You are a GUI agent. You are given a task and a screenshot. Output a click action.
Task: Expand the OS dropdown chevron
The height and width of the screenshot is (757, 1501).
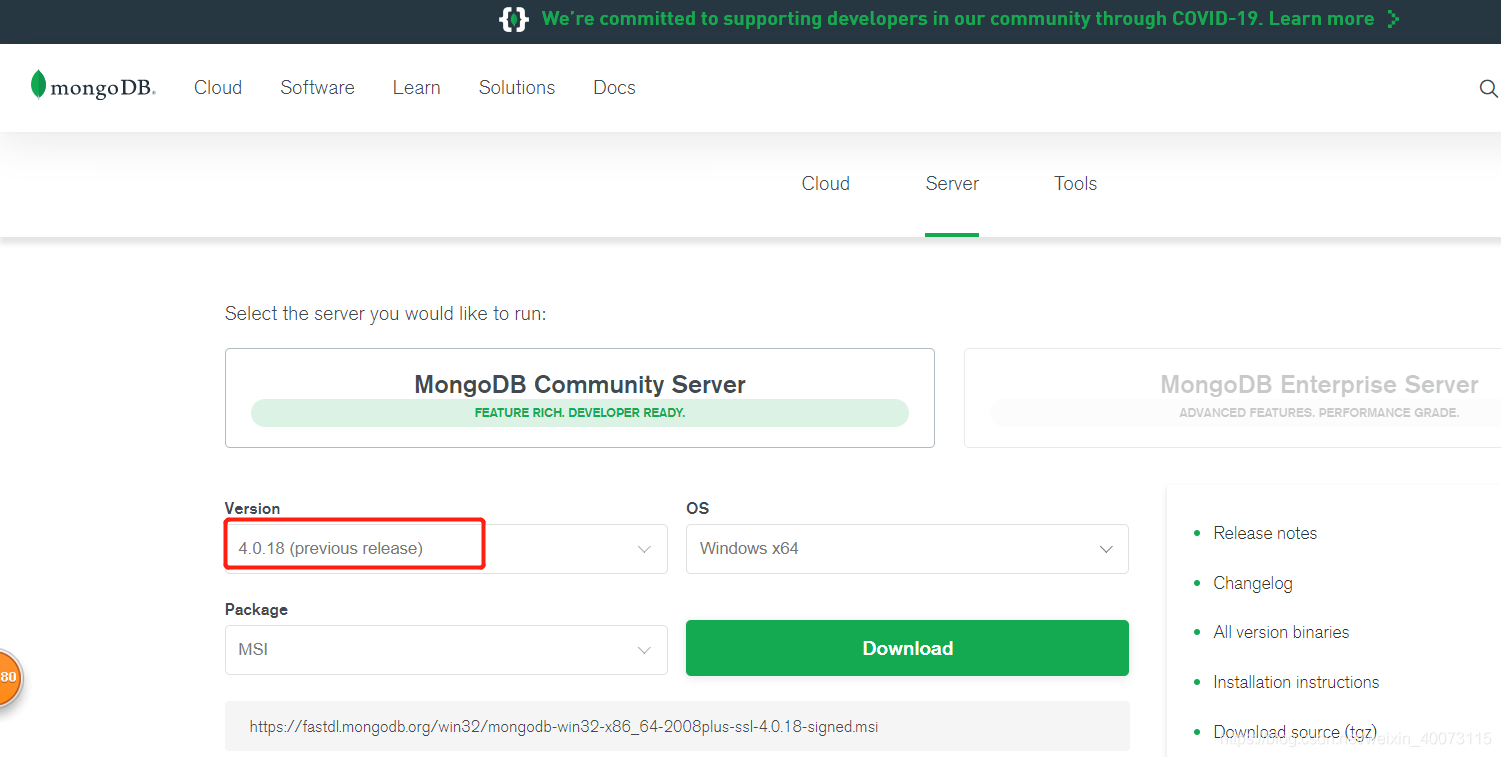click(x=1106, y=550)
